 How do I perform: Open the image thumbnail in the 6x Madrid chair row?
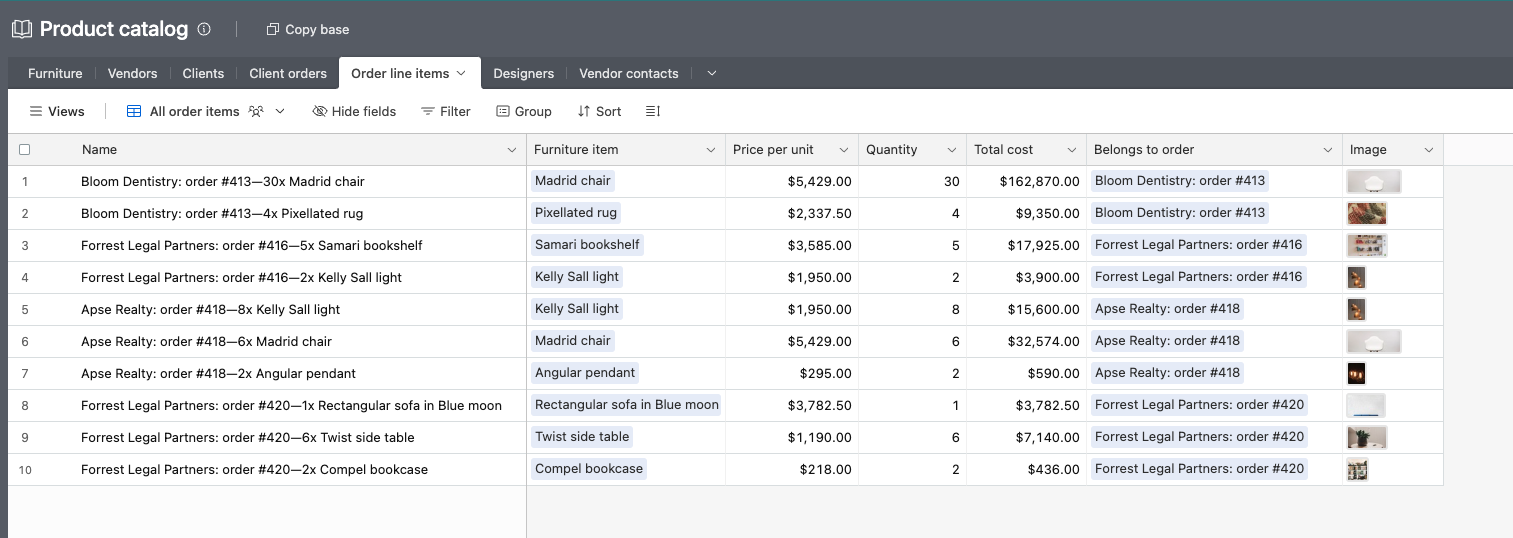(x=1374, y=341)
